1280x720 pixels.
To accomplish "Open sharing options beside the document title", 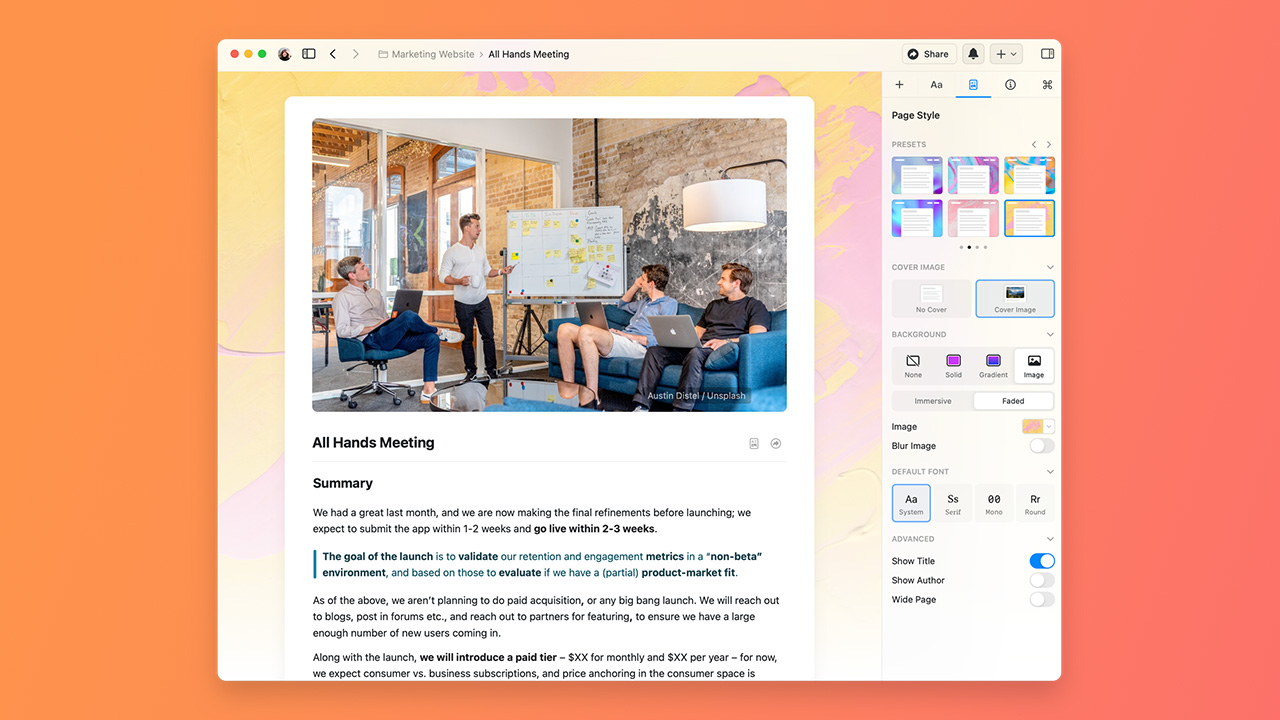I will [x=775, y=443].
